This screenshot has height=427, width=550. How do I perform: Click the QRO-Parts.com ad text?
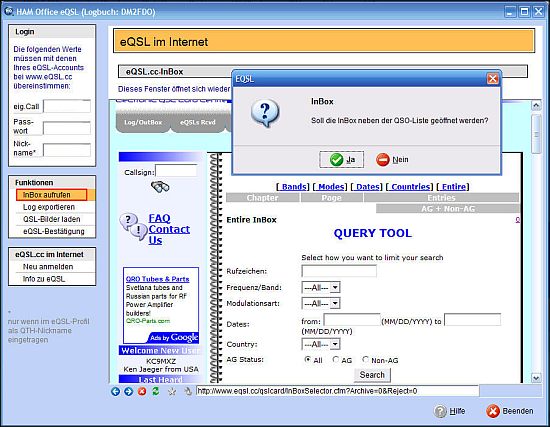pyautogui.click(x=148, y=321)
